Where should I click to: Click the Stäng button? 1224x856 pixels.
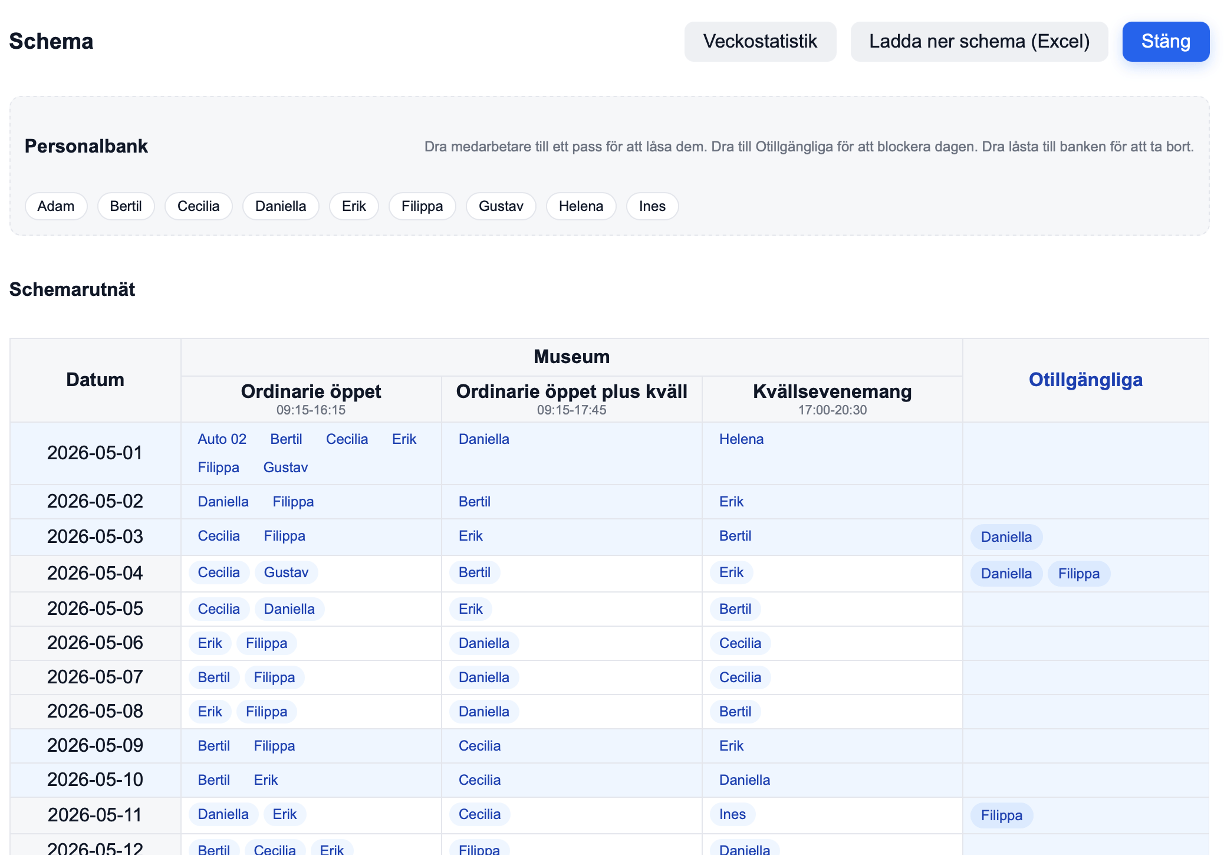1165,41
